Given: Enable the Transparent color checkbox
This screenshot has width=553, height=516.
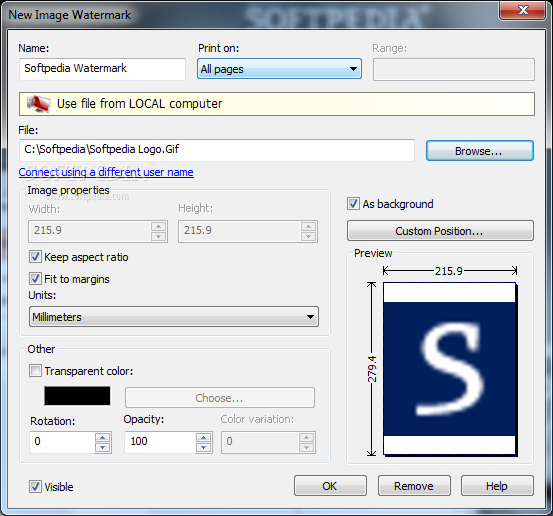Looking at the screenshot, I should 35,371.
